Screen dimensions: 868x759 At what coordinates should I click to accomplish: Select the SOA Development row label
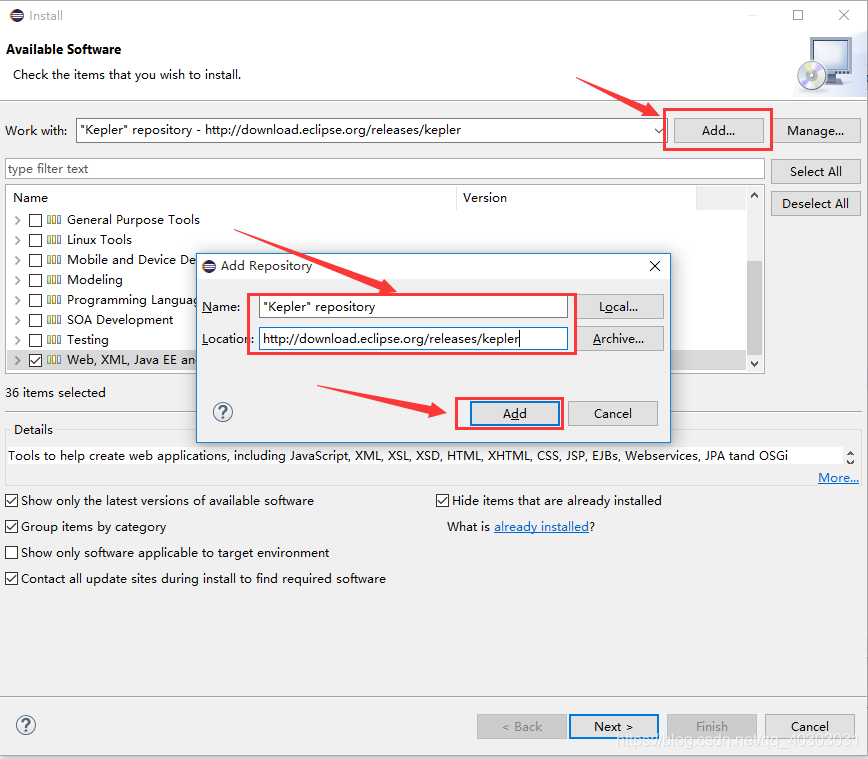tap(120, 319)
